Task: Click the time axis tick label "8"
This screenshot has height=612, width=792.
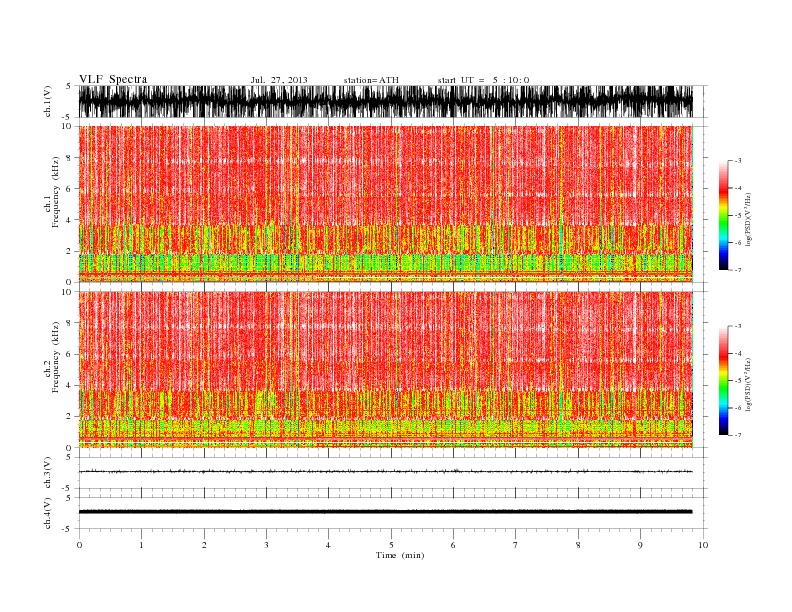Action: click(x=578, y=545)
